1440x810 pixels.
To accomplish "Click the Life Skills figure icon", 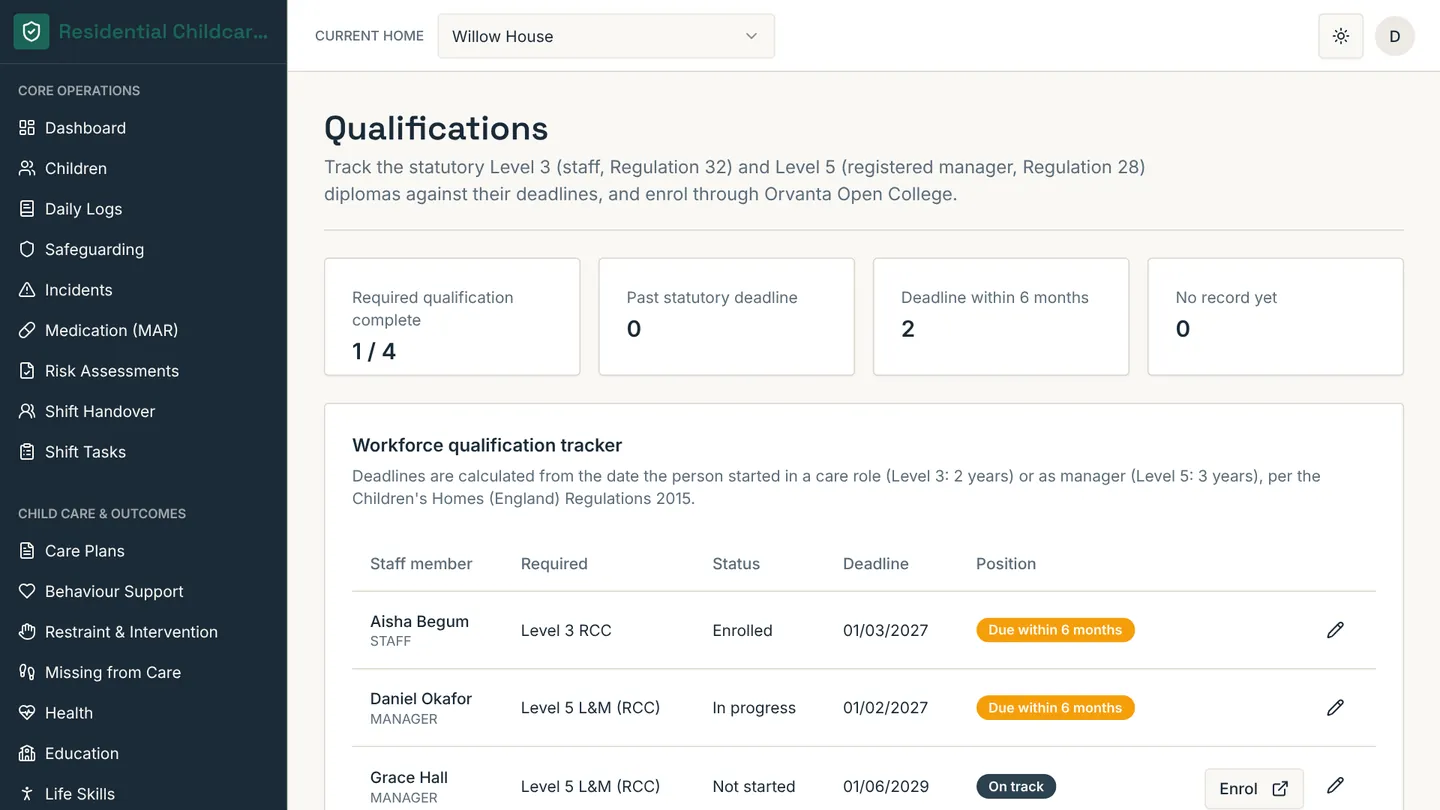I will [27, 794].
